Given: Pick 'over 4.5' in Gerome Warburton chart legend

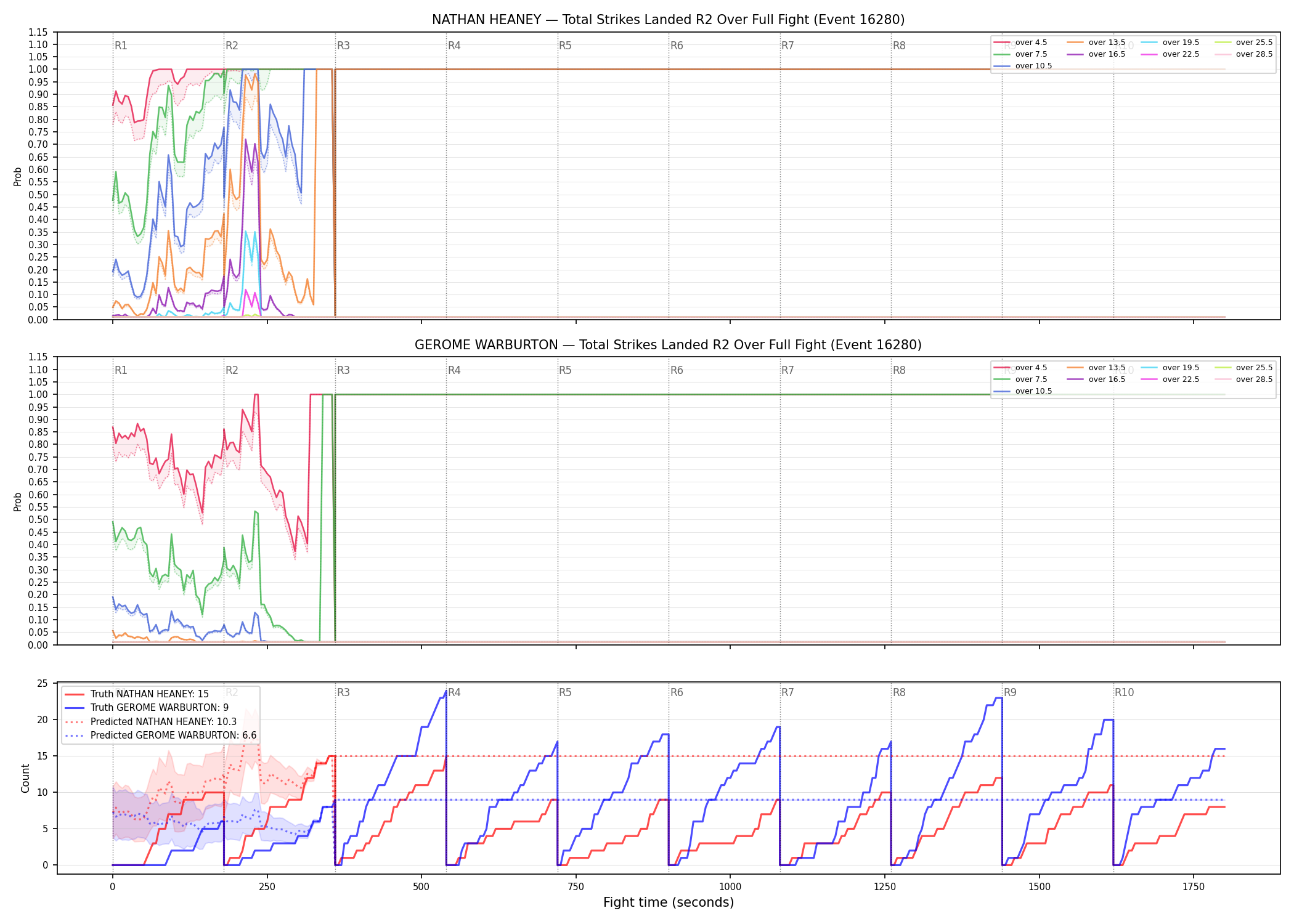Looking at the screenshot, I should pos(1020,368).
